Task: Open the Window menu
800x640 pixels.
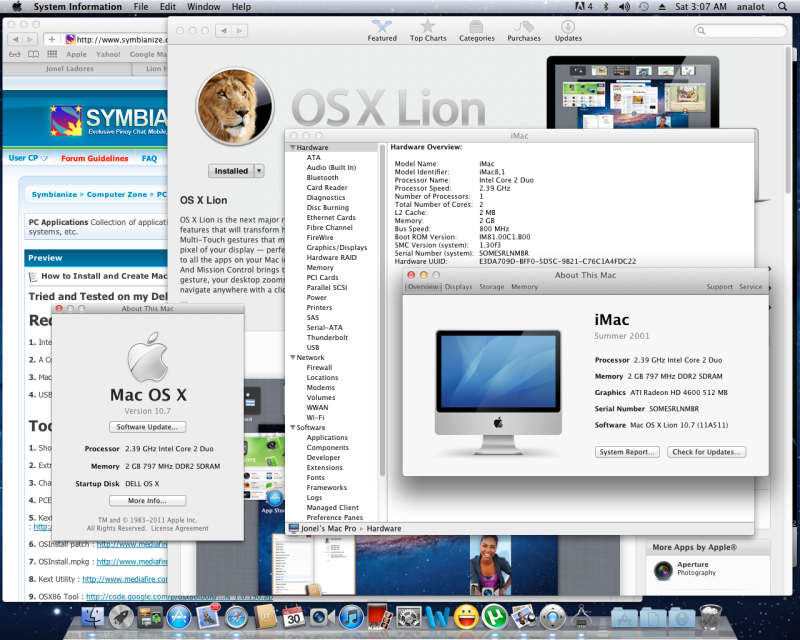Action: click(203, 7)
